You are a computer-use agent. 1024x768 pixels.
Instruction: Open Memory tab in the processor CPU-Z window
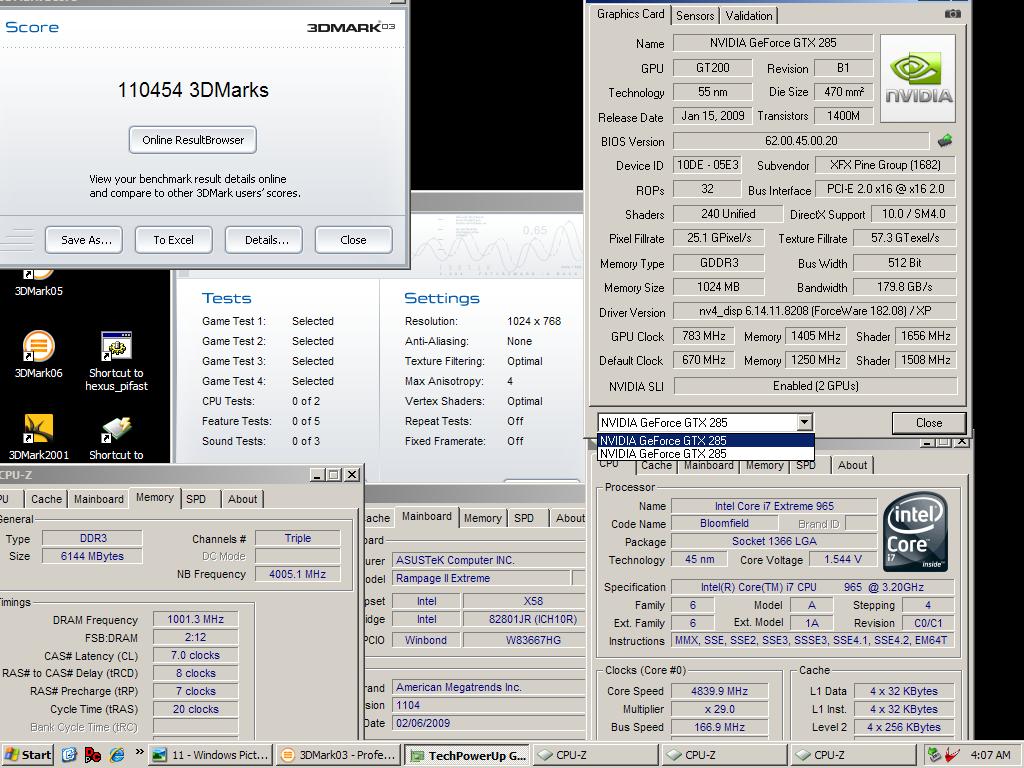764,465
